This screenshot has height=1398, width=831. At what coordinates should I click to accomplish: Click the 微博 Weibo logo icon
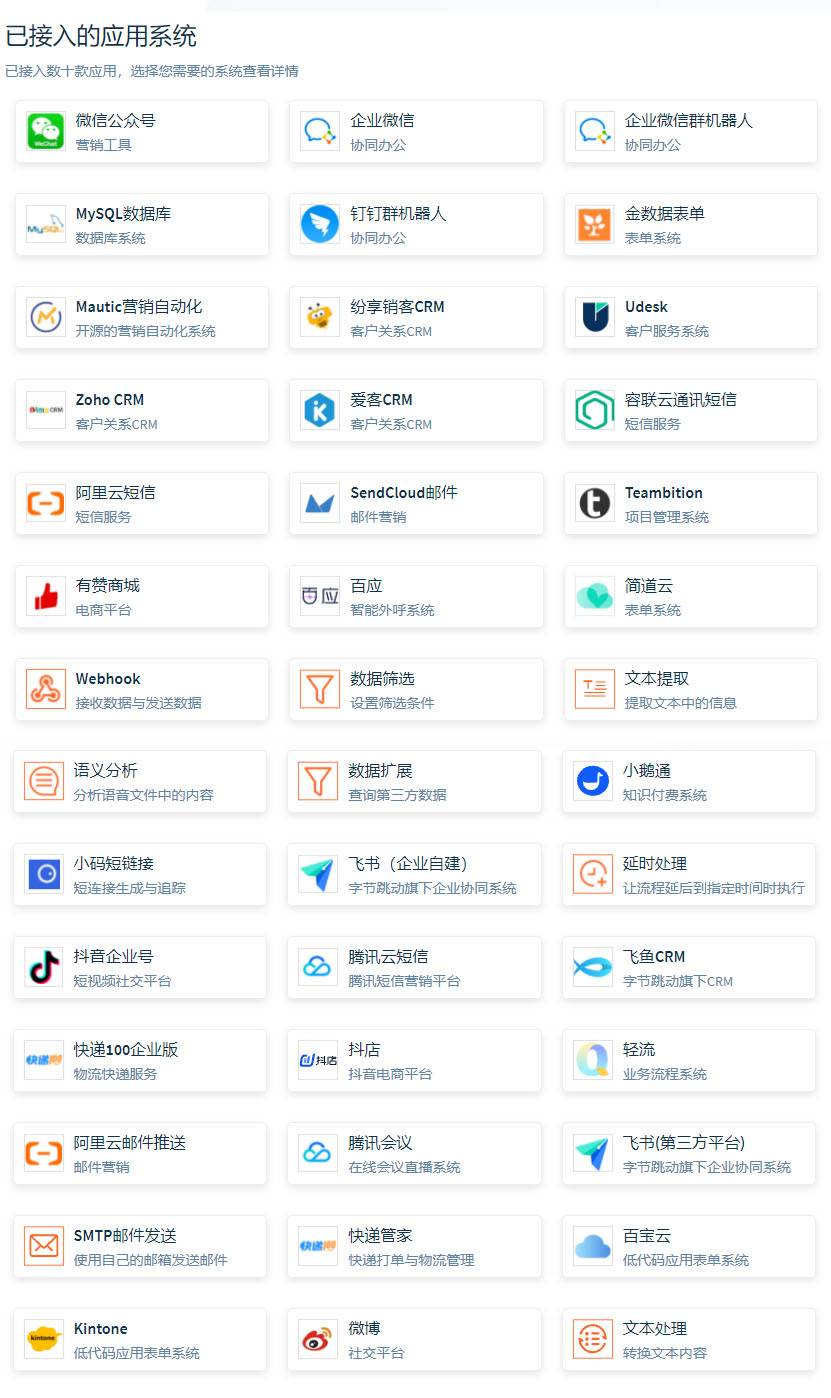coord(318,1340)
